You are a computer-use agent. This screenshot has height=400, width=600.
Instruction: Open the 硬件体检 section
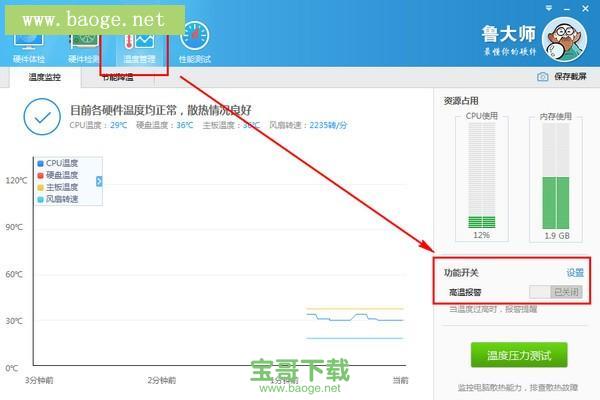tap(28, 47)
